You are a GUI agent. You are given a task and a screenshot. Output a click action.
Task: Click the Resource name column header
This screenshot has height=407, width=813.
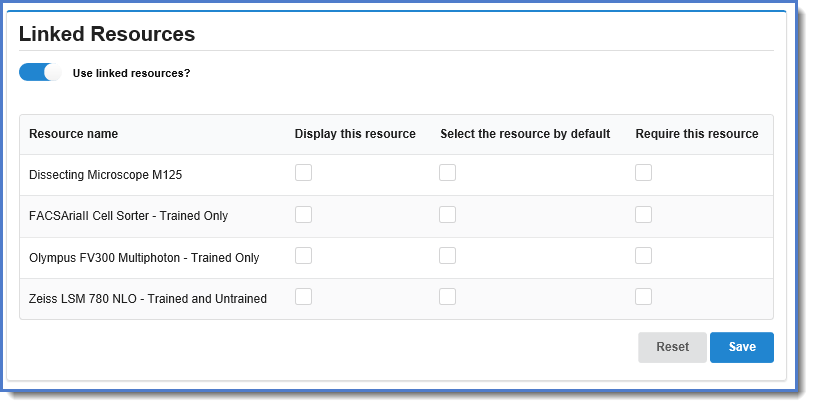(73, 134)
